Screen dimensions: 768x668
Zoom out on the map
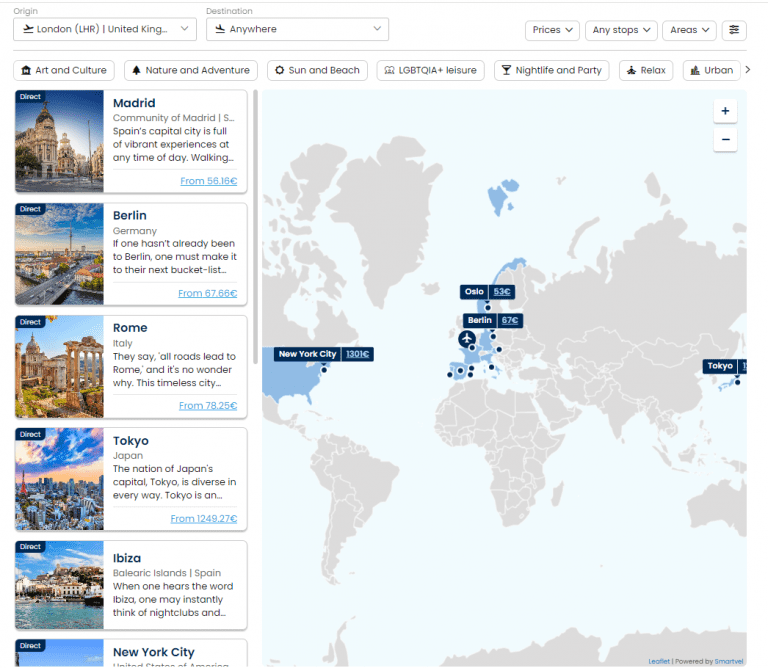[x=725, y=140]
